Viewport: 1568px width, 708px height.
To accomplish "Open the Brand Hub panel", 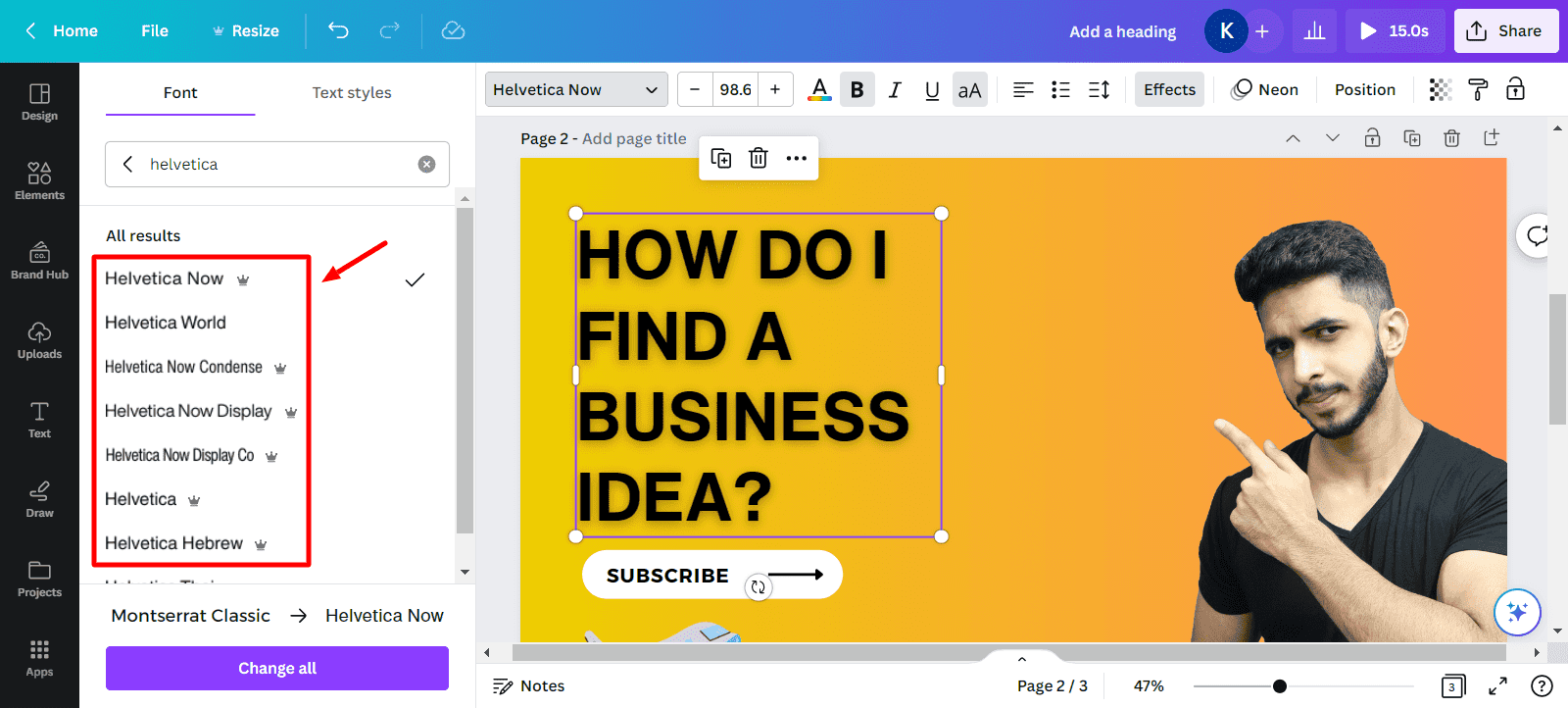I will coord(39,260).
